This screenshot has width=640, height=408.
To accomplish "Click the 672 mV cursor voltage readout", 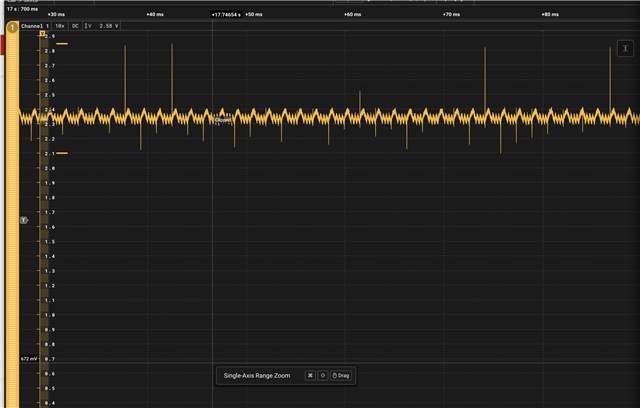I will [29, 359].
